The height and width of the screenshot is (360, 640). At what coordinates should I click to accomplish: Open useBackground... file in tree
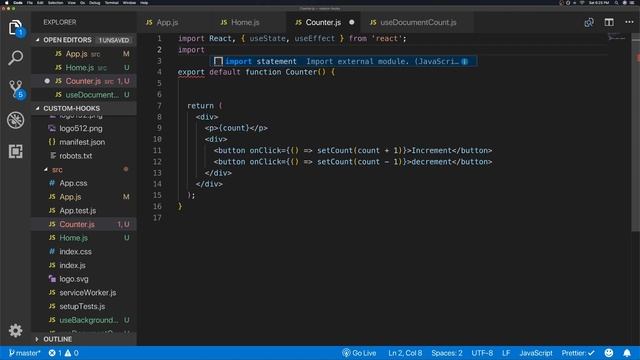84,320
